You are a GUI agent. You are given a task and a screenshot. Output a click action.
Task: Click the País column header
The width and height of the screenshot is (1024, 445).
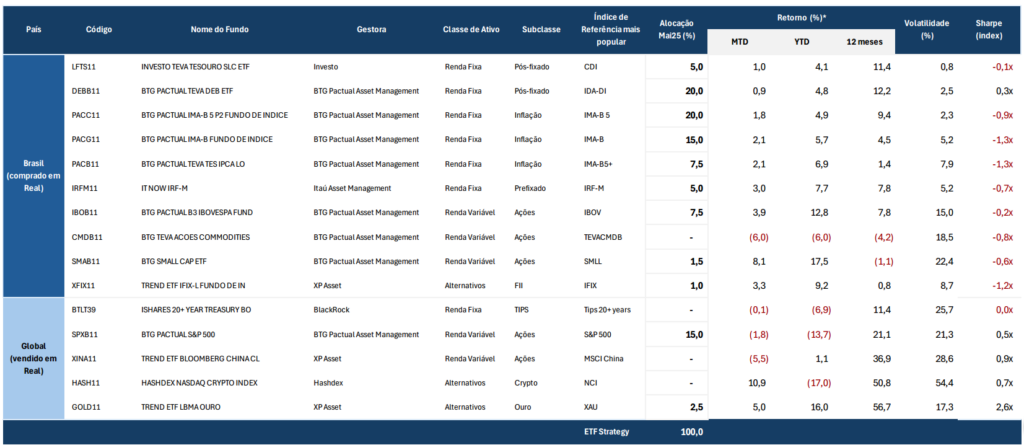(32, 30)
